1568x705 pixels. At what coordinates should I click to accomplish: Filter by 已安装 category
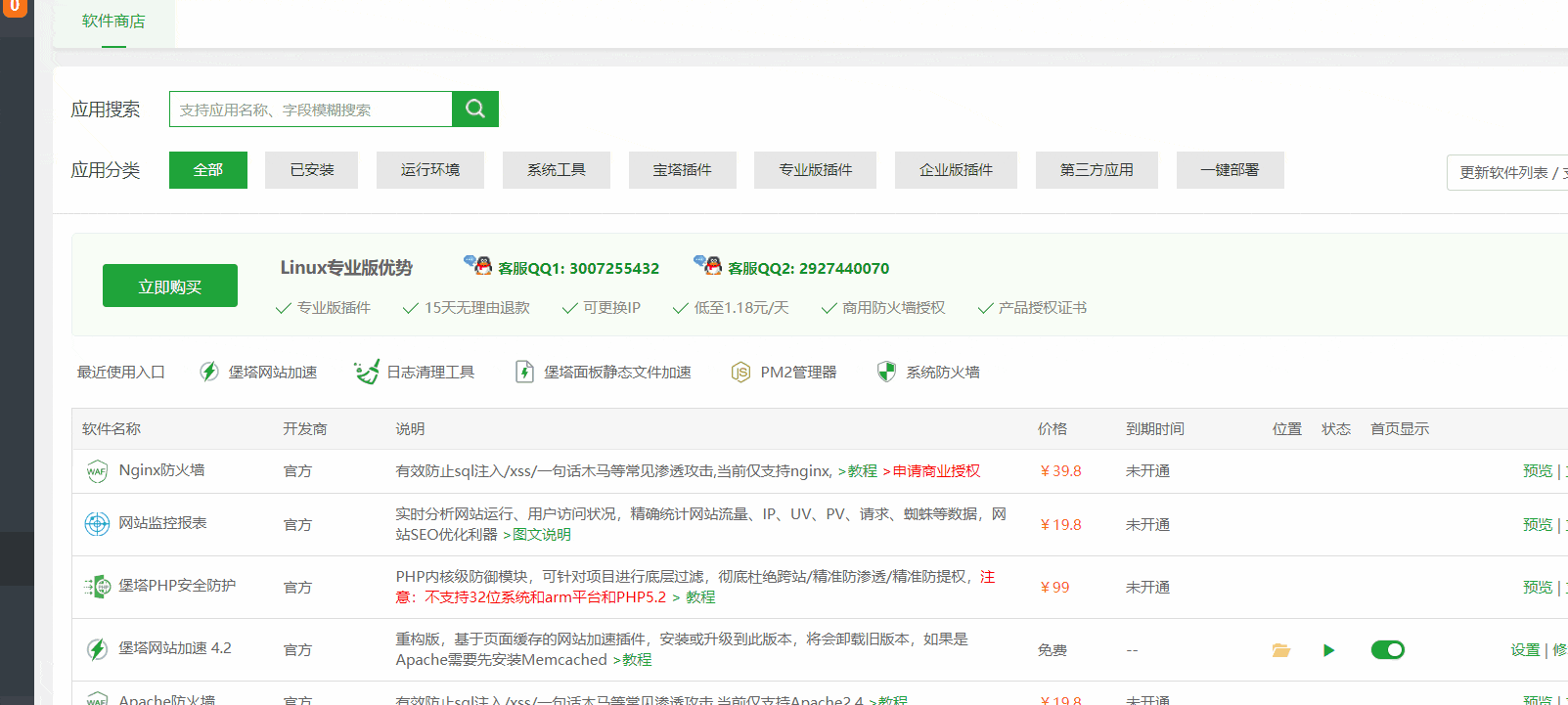pos(312,170)
